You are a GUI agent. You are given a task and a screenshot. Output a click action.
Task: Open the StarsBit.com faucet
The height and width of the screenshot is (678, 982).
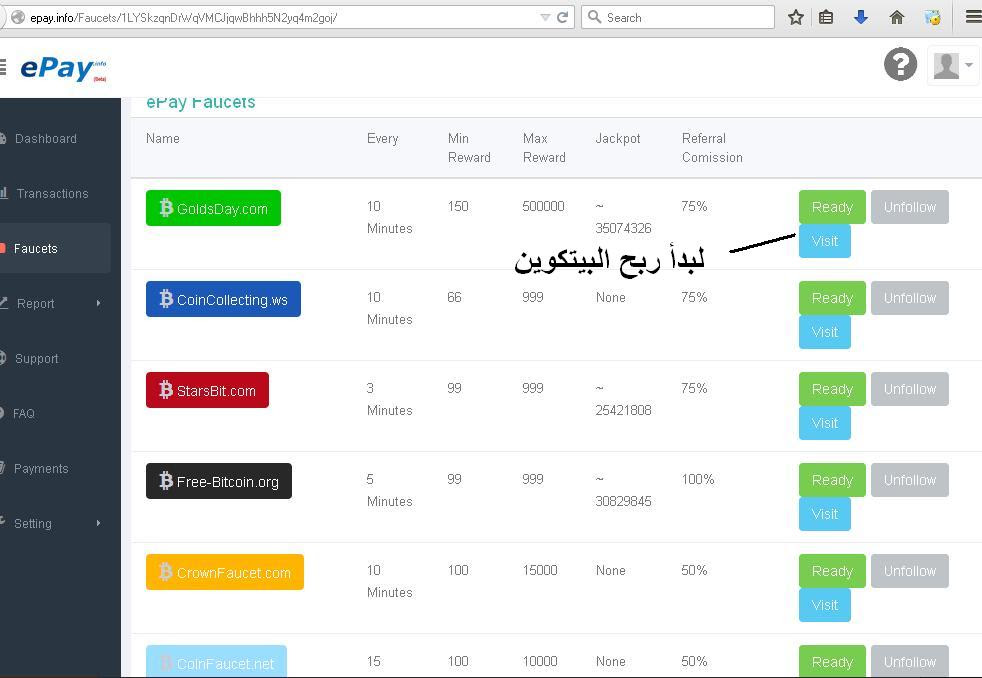(207, 390)
